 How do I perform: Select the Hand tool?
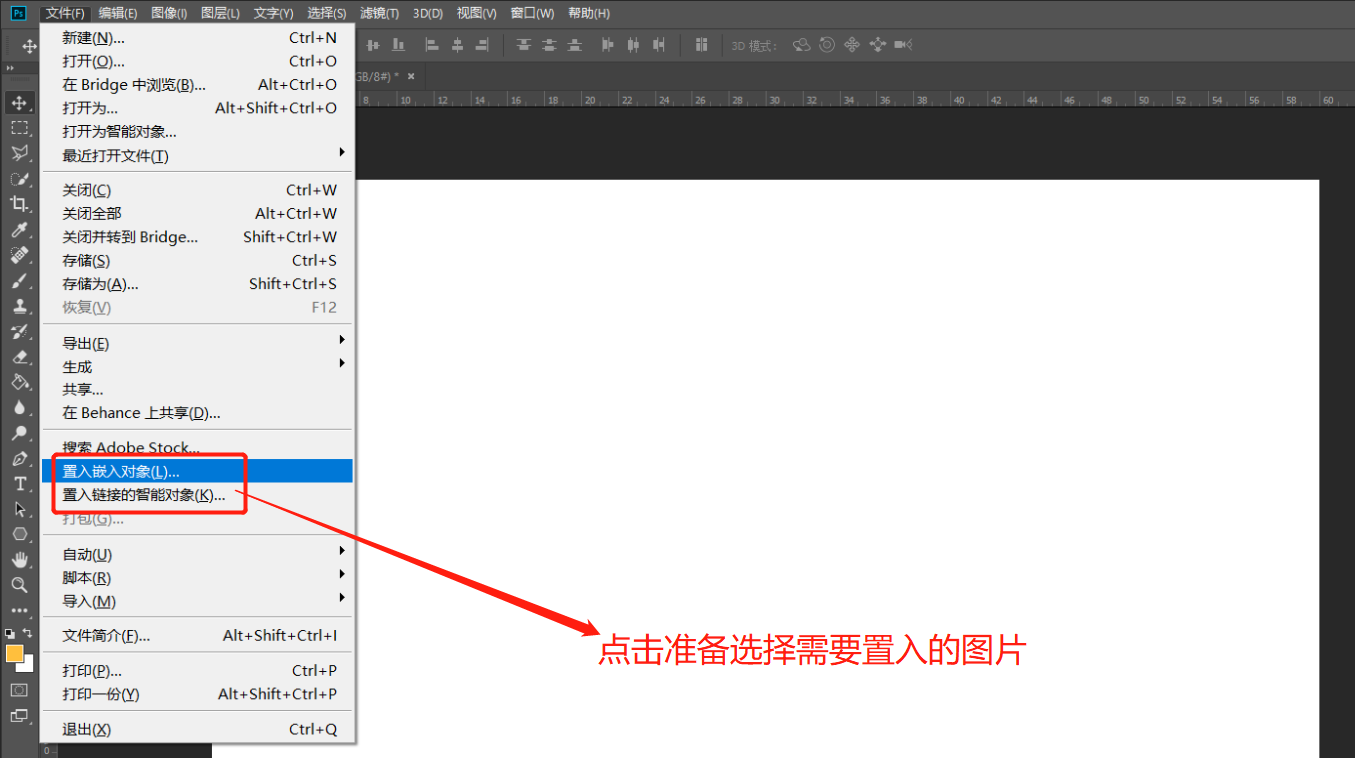tap(19, 560)
